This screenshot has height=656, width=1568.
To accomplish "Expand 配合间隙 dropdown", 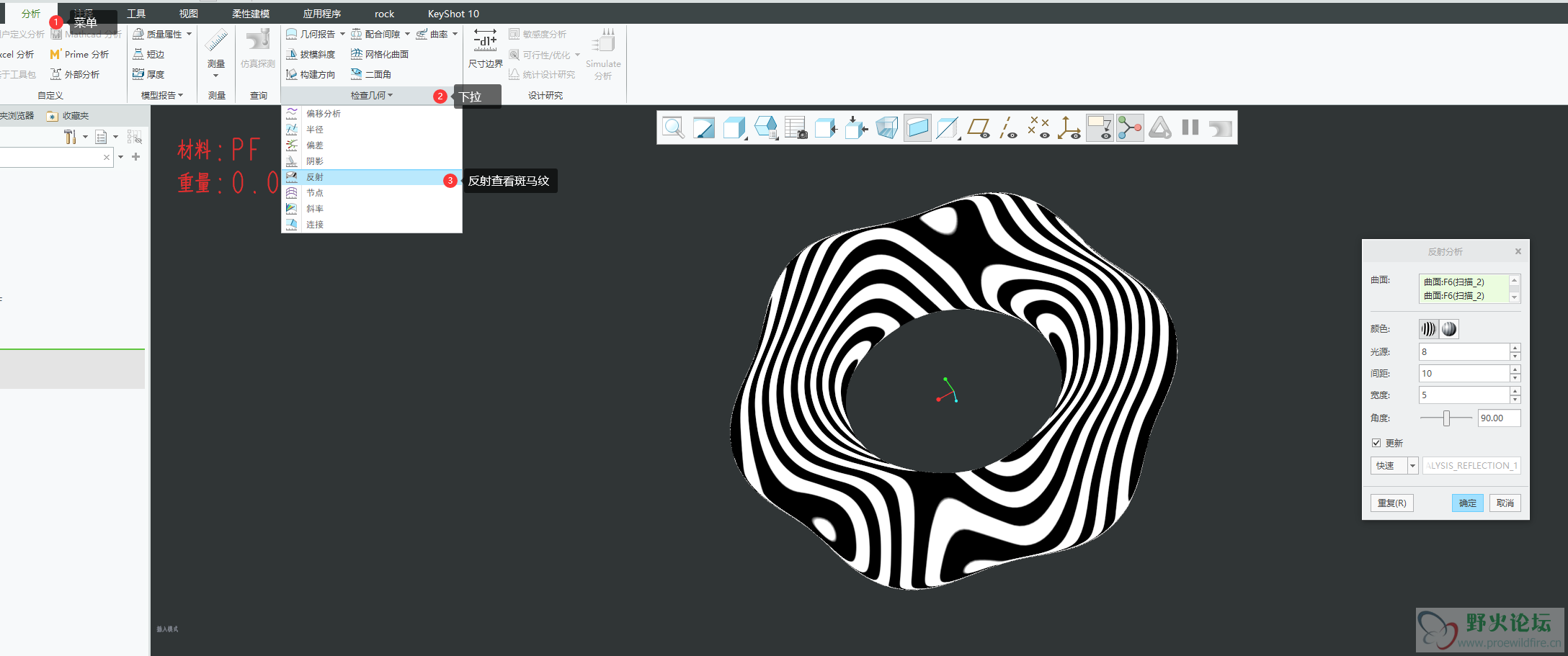I will pyautogui.click(x=407, y=34).
